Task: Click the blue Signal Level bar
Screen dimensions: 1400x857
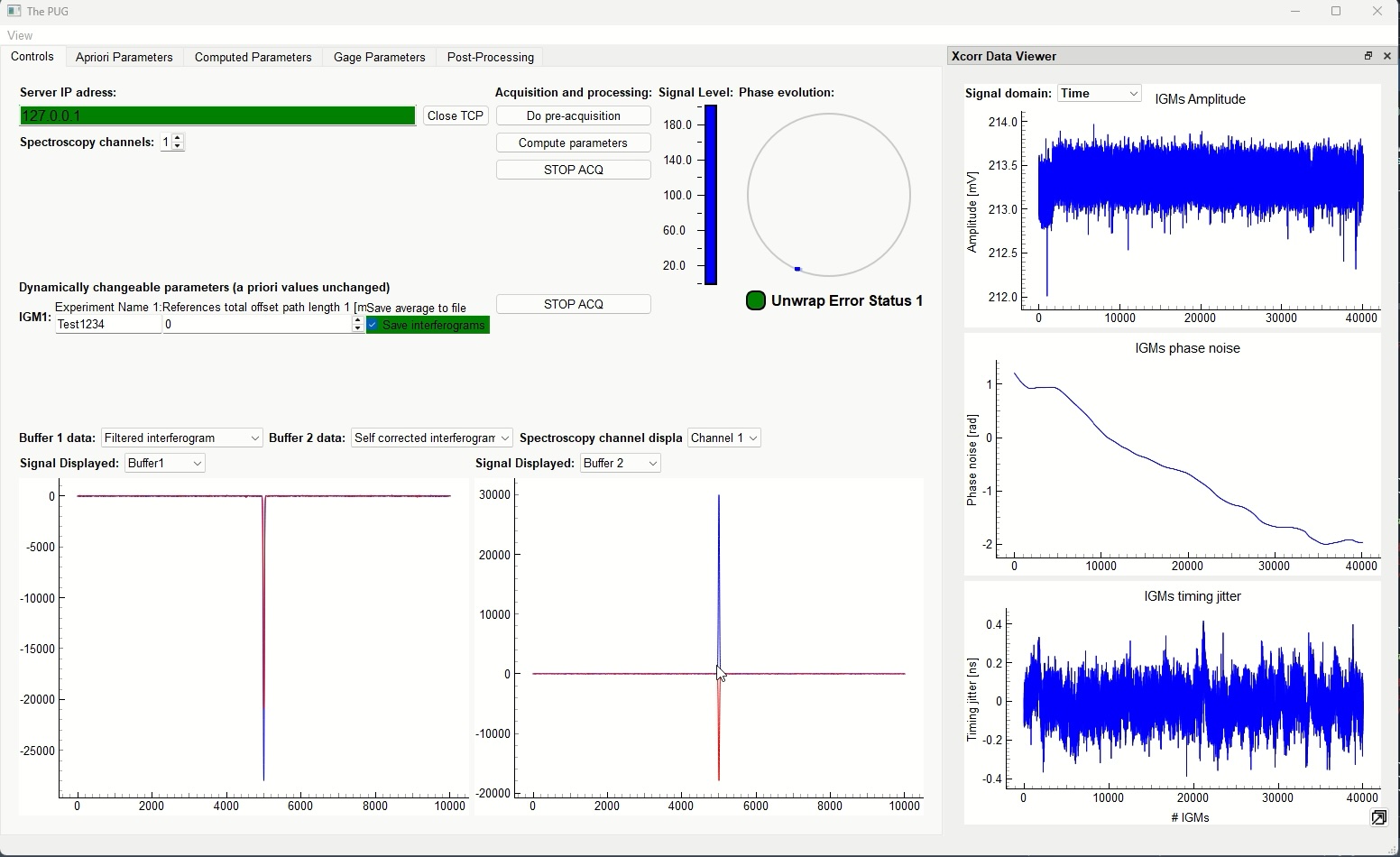Action: click(x=711, y=195)
